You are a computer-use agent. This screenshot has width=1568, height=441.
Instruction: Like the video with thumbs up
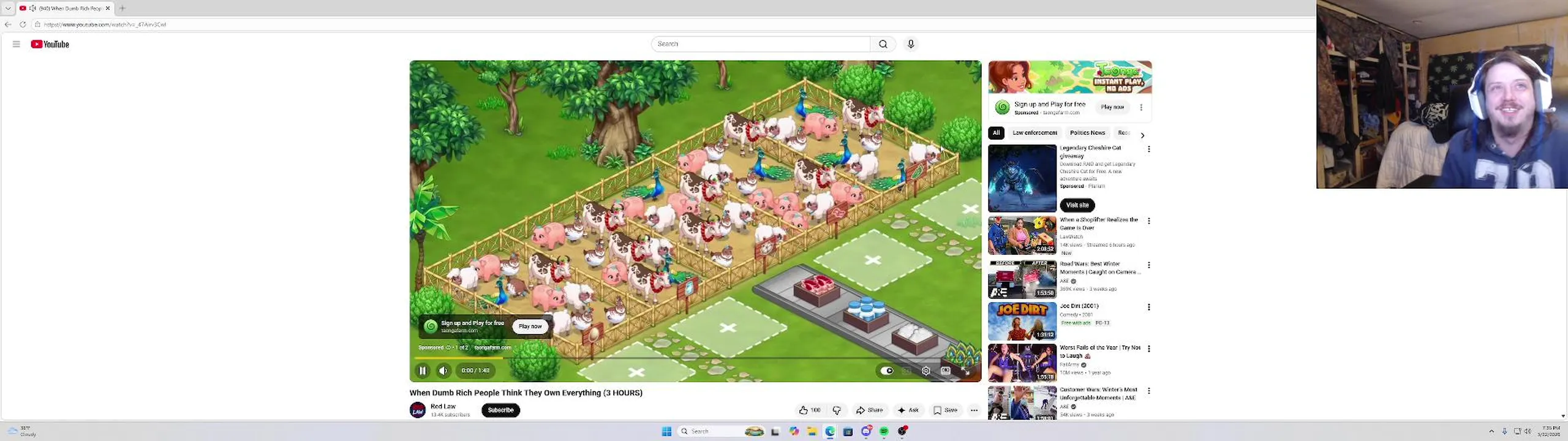(810, 410)
